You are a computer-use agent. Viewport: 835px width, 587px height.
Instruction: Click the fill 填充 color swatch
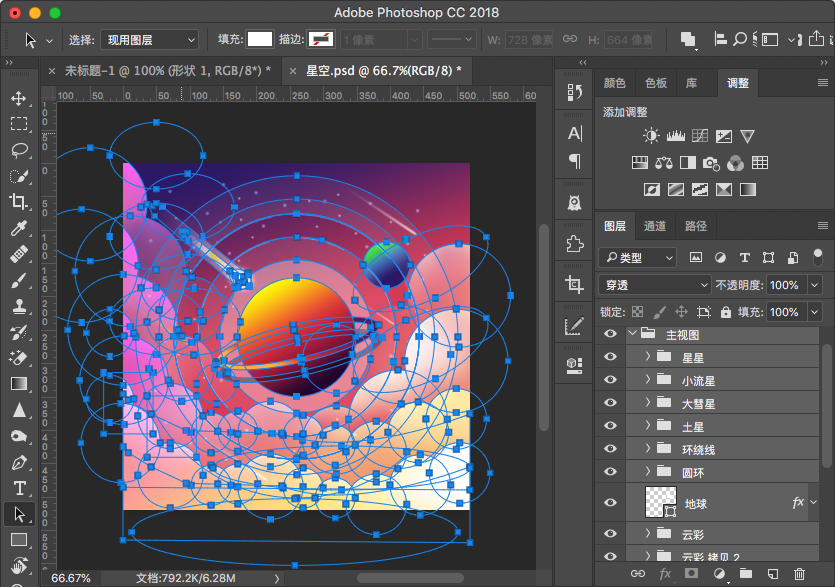[x=260, y=39]
